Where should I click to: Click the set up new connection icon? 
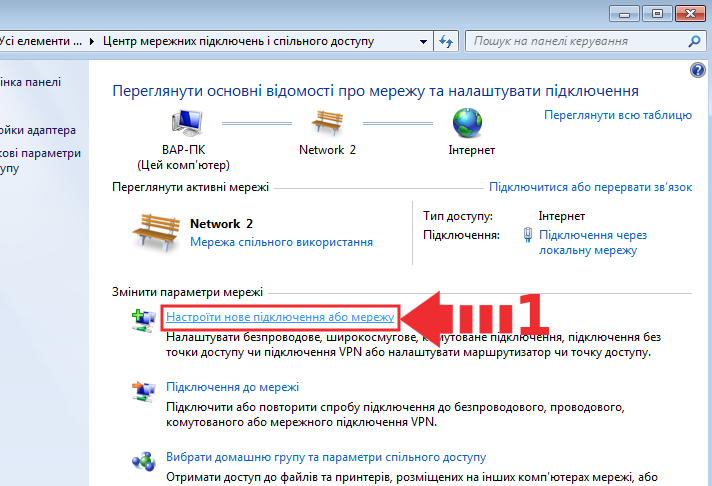click(143, 321)
